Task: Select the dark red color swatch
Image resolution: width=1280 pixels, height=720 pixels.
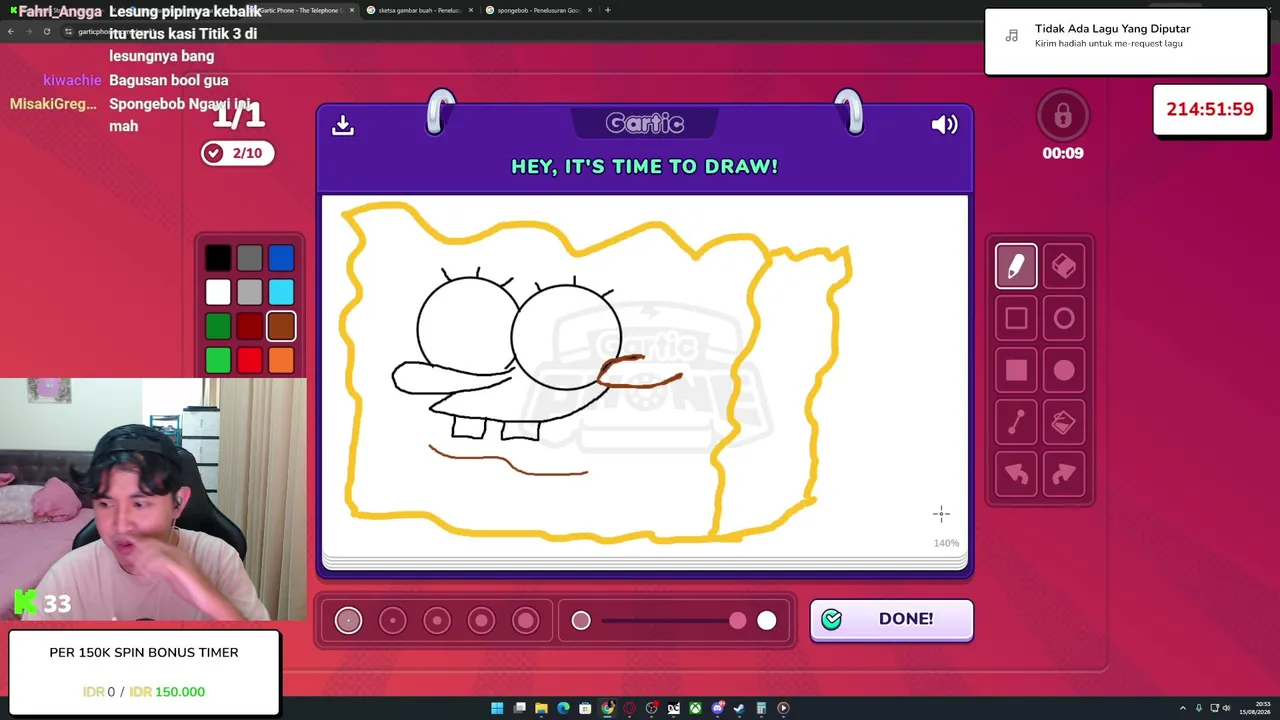Action: 250,326
